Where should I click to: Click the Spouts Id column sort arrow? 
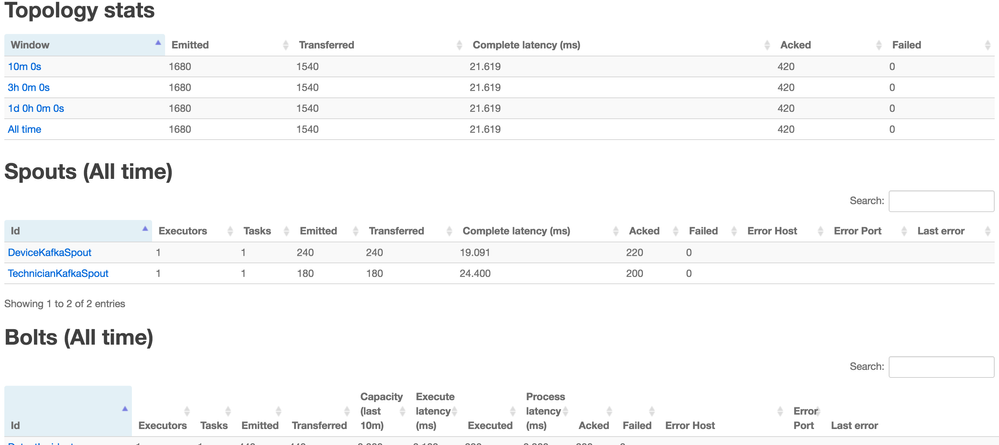click(145, 230)
